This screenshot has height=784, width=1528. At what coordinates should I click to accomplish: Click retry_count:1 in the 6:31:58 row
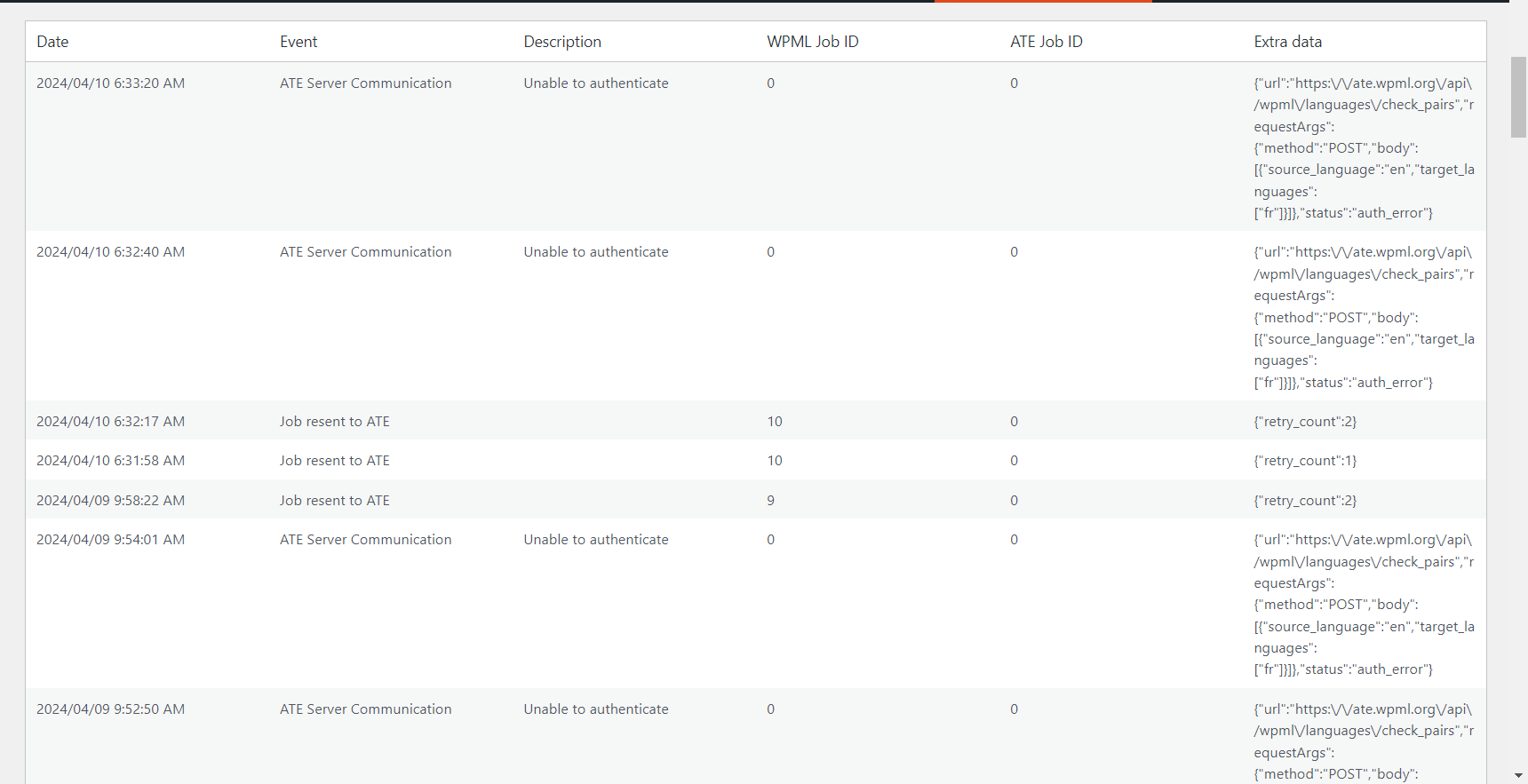1305,461
